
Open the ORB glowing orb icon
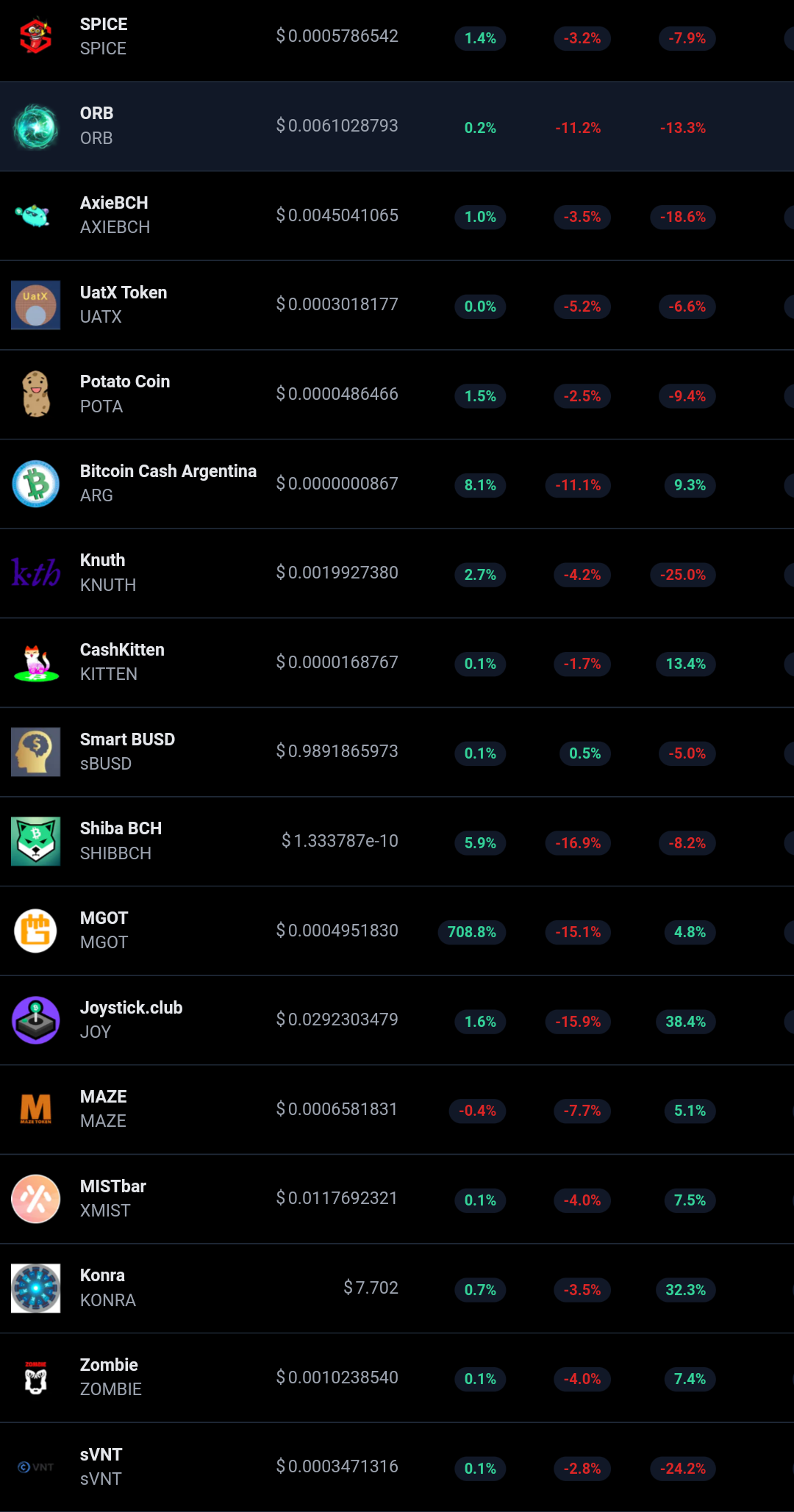pyautogui.click(x=35, y=126)
